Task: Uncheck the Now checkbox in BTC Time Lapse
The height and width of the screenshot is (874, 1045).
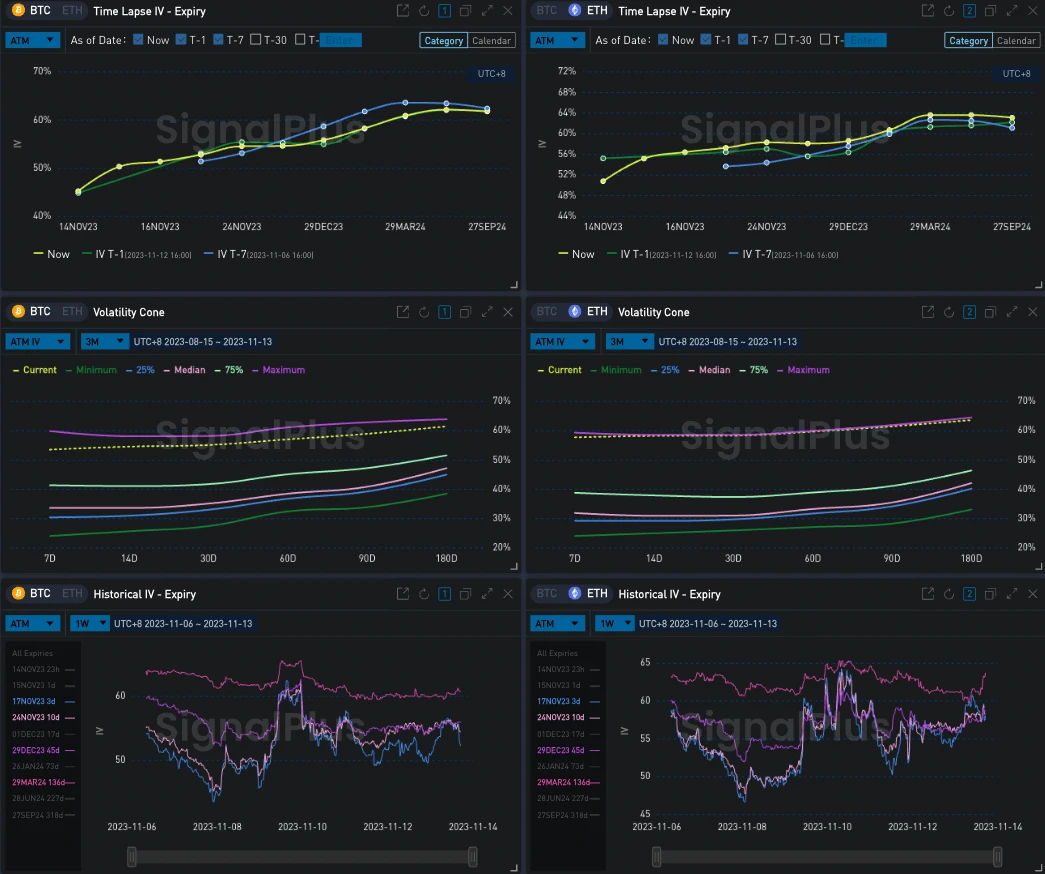Action: coord(137,40)
